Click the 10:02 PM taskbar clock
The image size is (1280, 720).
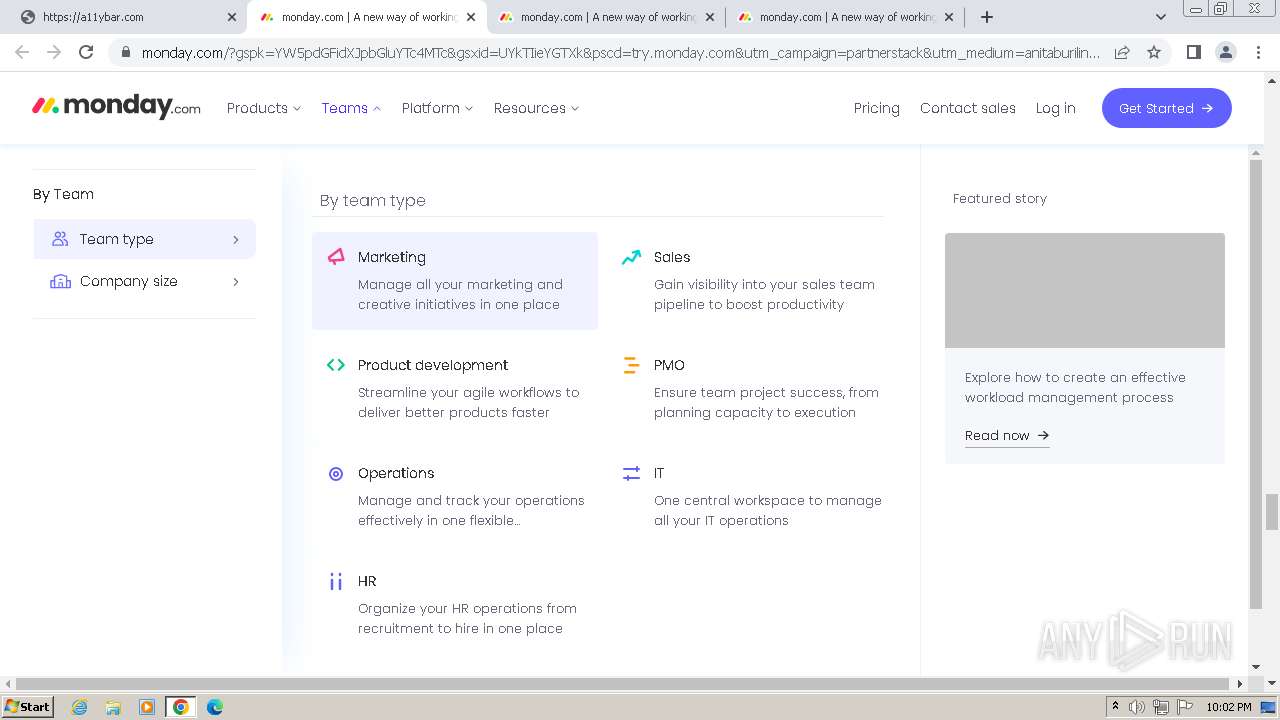point(1229,707)
